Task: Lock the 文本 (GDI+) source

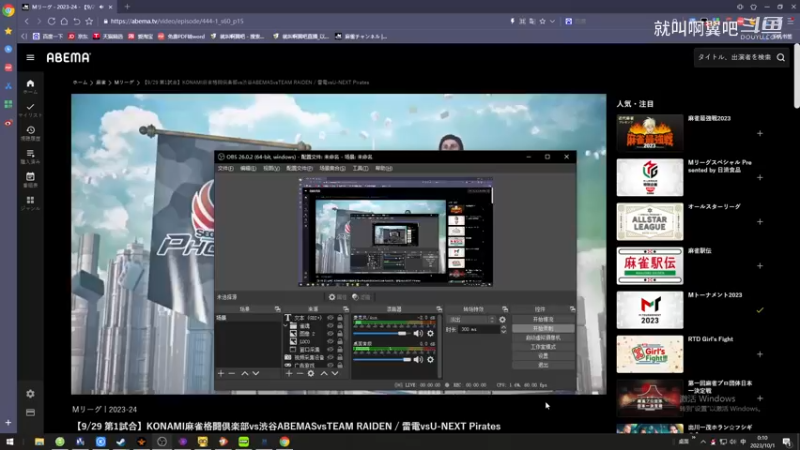Action: [340, 318]
